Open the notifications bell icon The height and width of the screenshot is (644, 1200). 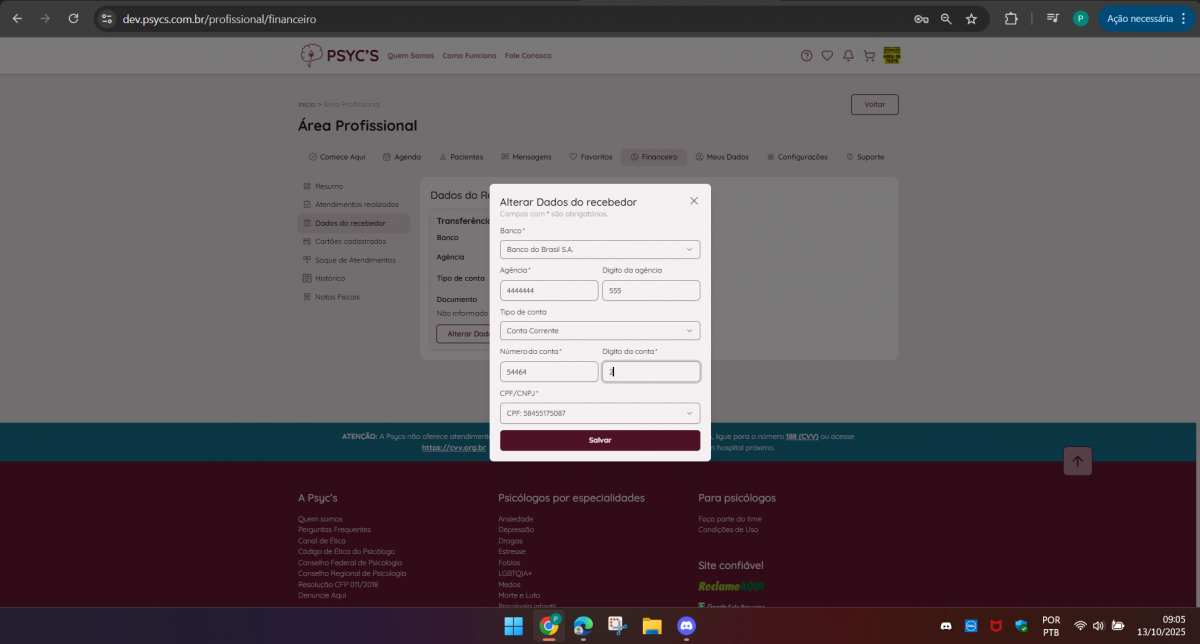click(x=848, y=56)
